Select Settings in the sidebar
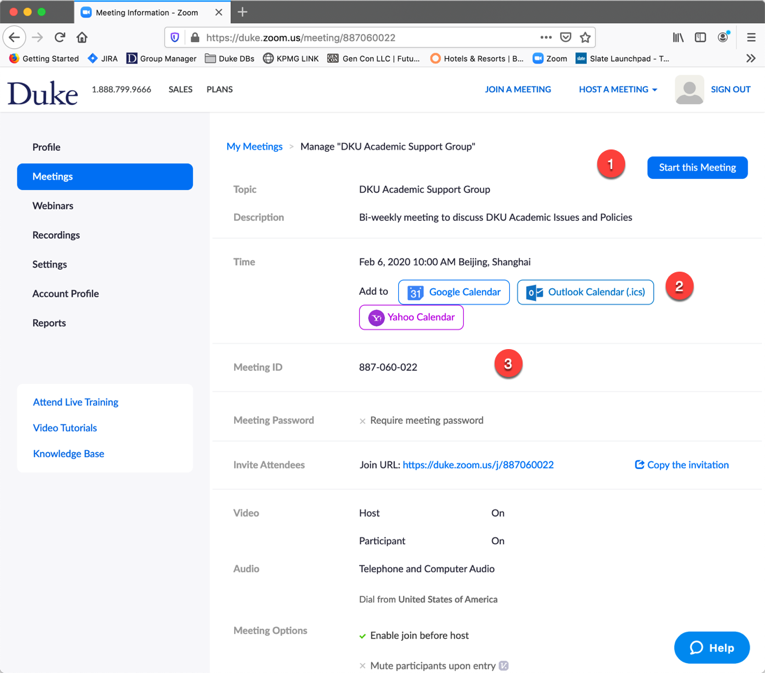Image resolution: width=765 pixels, height=673 pixels. (x=50, y=265)
